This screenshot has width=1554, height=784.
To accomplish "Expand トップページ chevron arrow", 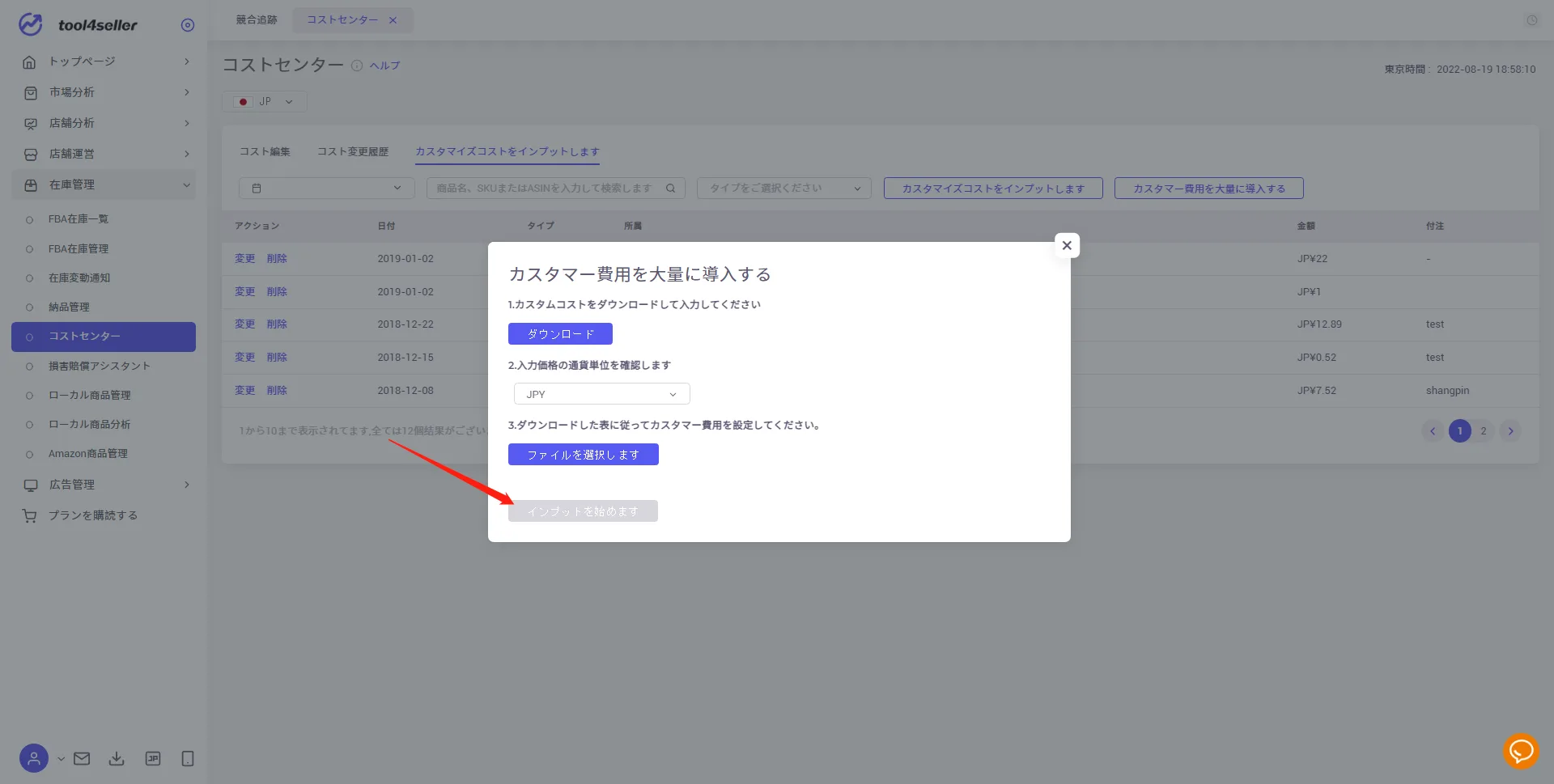I will pos(187,61).
